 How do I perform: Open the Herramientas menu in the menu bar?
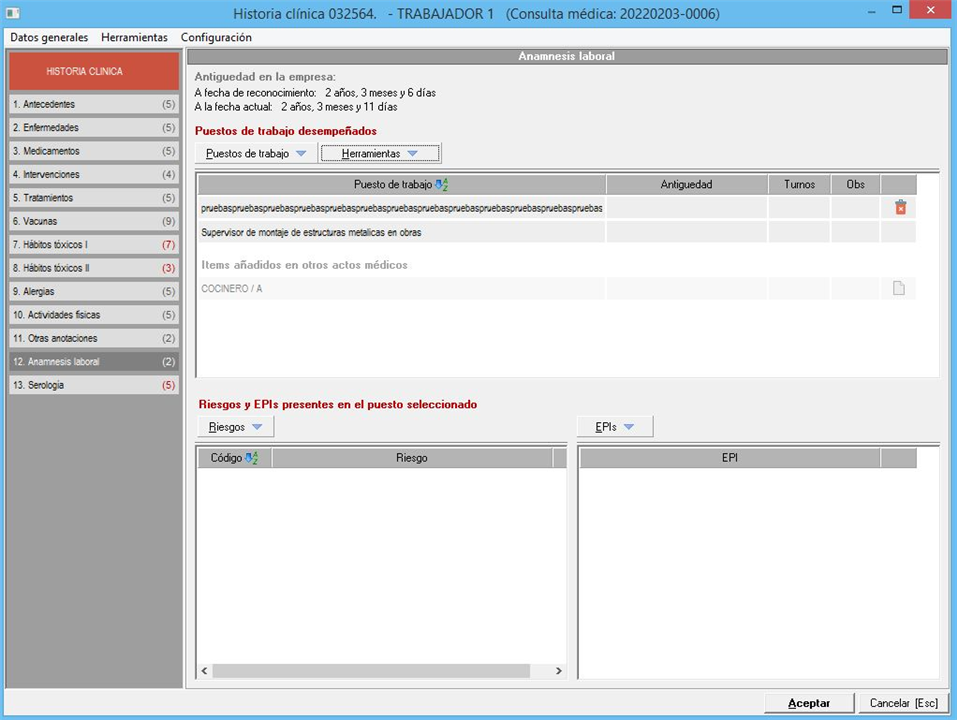coord(134,37)
